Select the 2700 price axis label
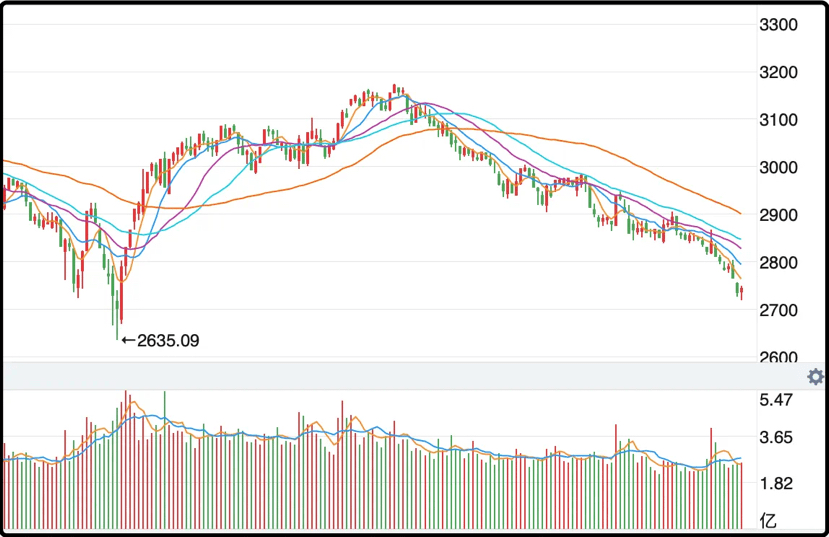The image size is (829, 537). (x=778, y=310)
